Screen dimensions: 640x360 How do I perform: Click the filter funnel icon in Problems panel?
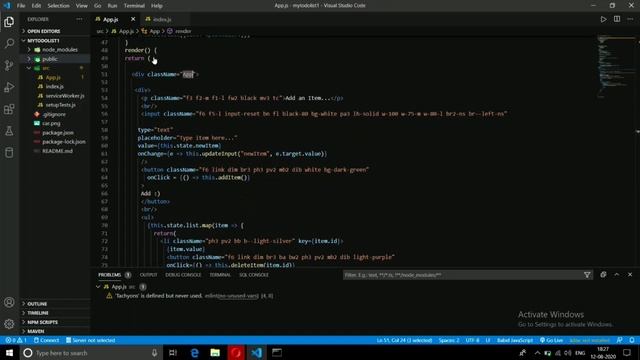click(x=587, y=275)
